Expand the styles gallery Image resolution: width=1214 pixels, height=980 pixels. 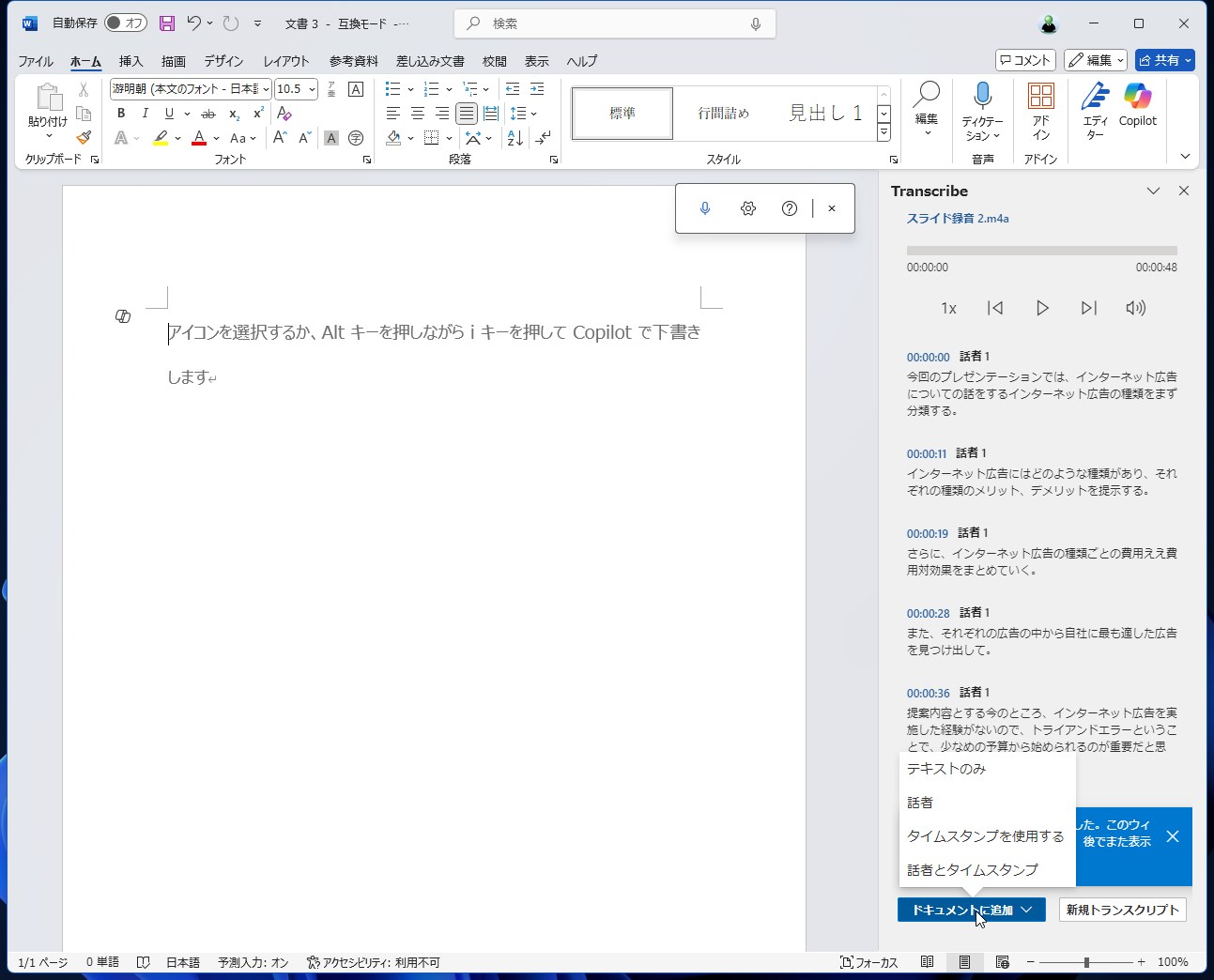pyautogui.click(x=884, y=133)
